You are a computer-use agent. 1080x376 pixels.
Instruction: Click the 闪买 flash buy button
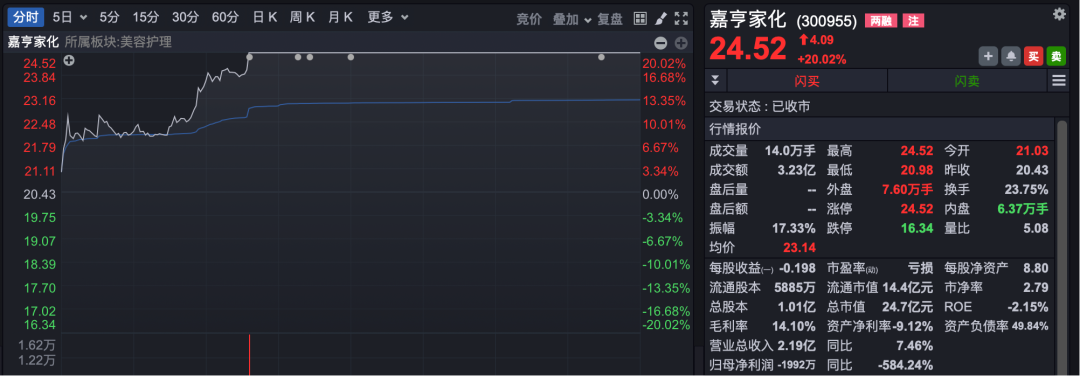[x=807, y=81]
